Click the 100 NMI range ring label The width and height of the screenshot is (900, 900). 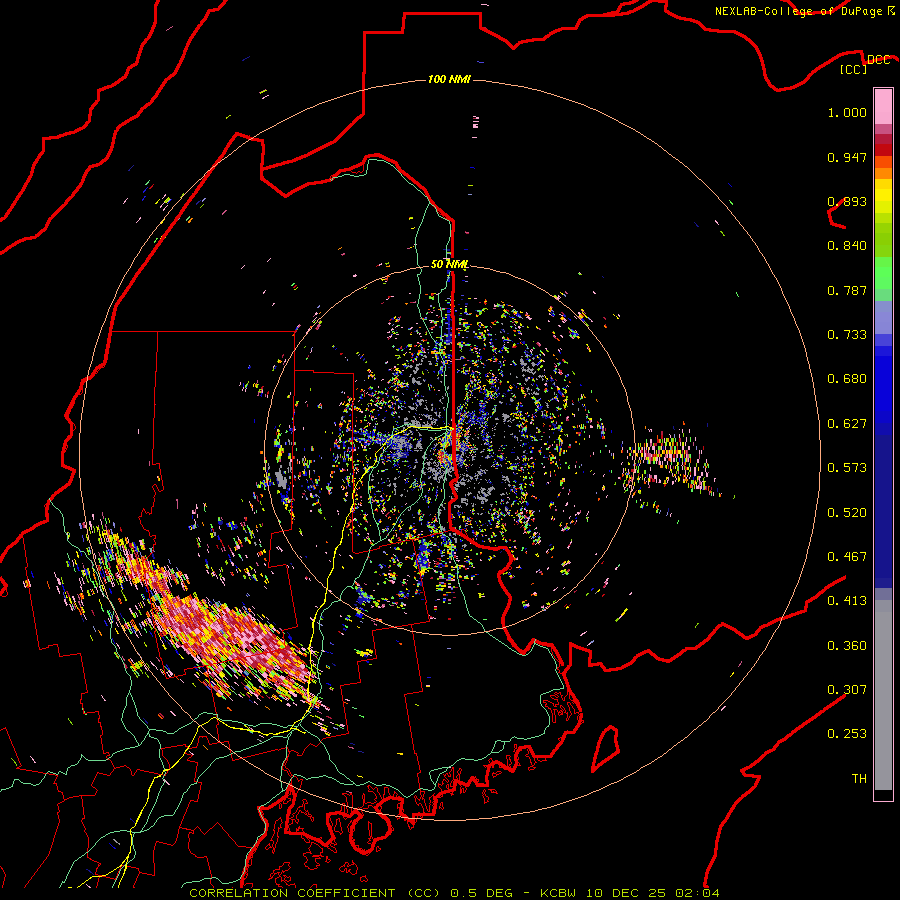pos(449,79)
